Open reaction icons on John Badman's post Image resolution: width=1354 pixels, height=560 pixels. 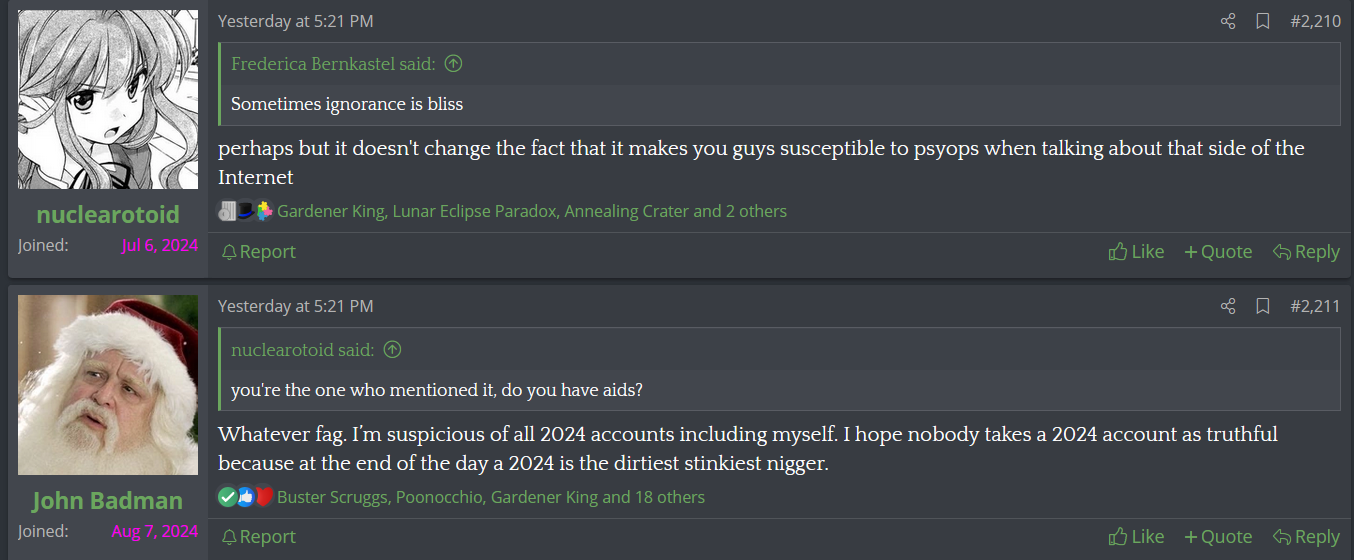click(x=245, y=497)
